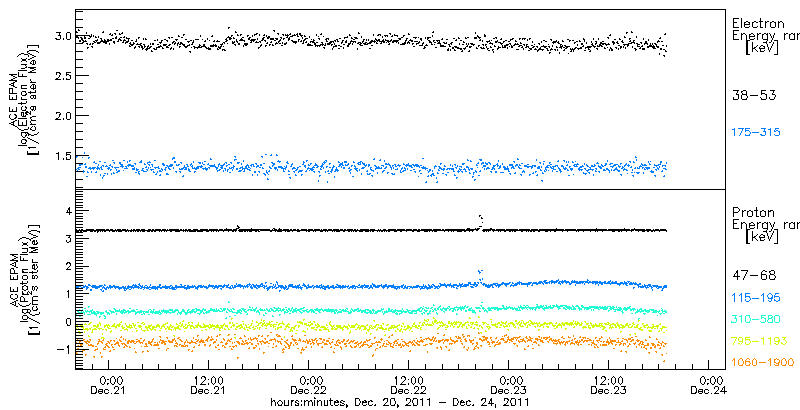Click the 3.0 tick on electron flux axis
Image resolution: width=800 pixels, height=410 pixels.
point(62,36)
